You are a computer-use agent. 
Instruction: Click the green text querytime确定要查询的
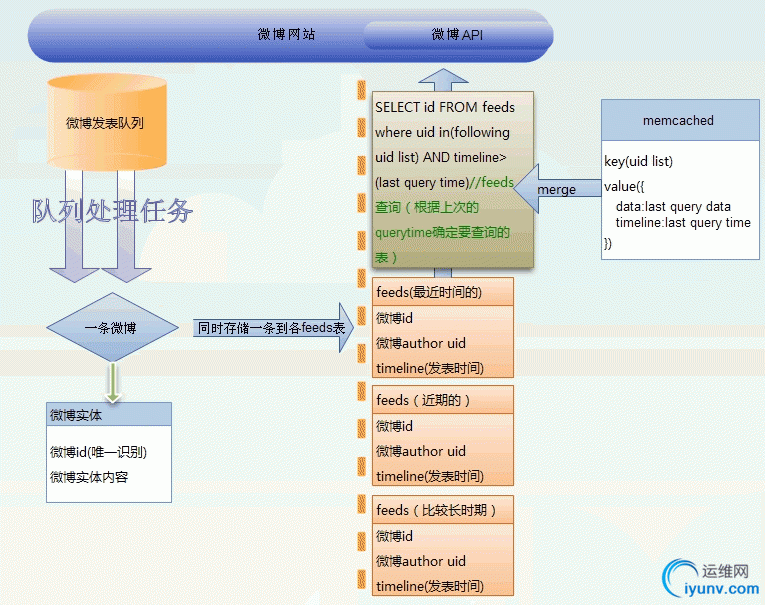pyautogui.click(x=442, y=232)
